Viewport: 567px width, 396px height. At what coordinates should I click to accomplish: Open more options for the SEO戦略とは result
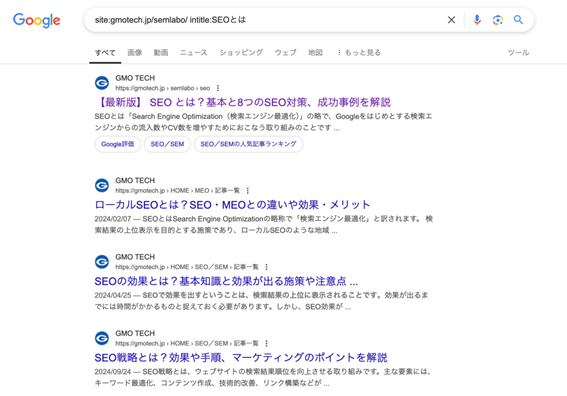click(267, 343)
